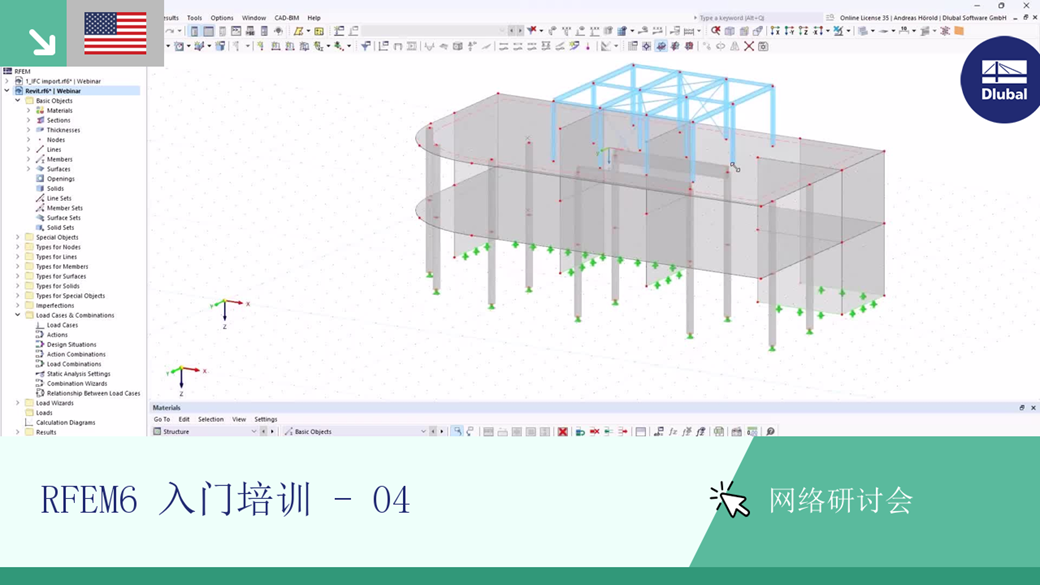Expand the Sections tree node

point(29,120)
